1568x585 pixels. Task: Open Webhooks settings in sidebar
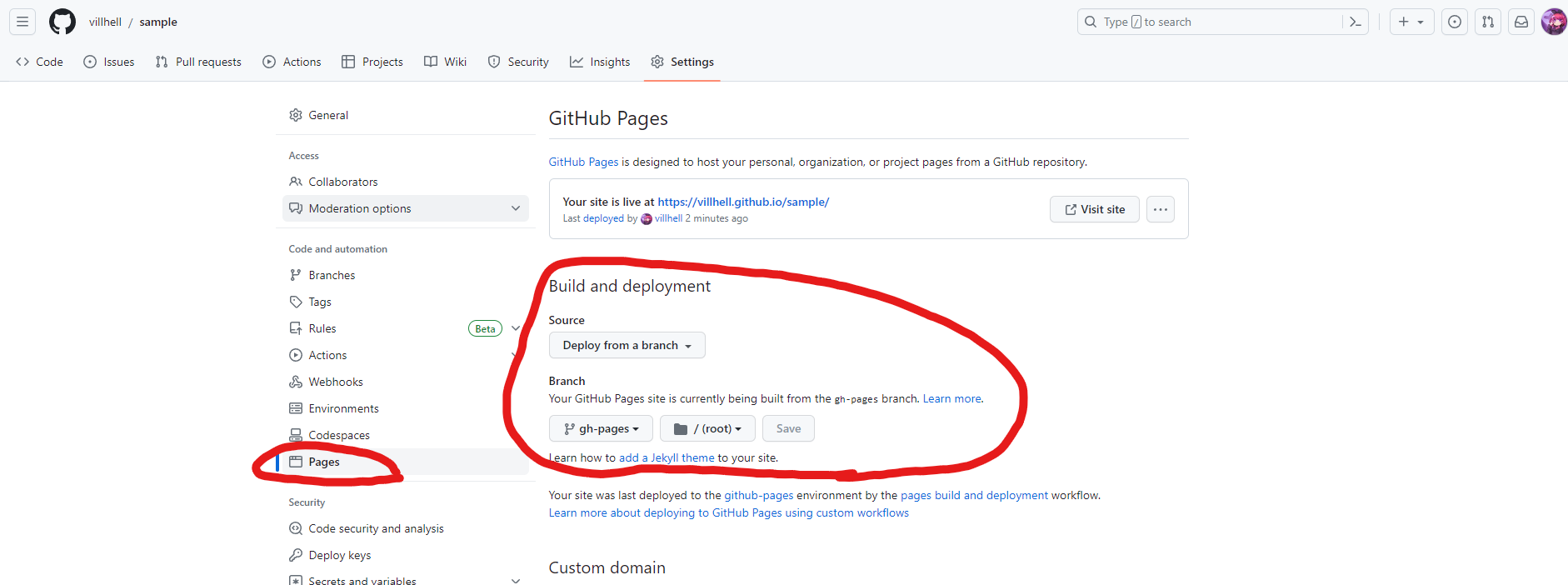click(406, 382)
